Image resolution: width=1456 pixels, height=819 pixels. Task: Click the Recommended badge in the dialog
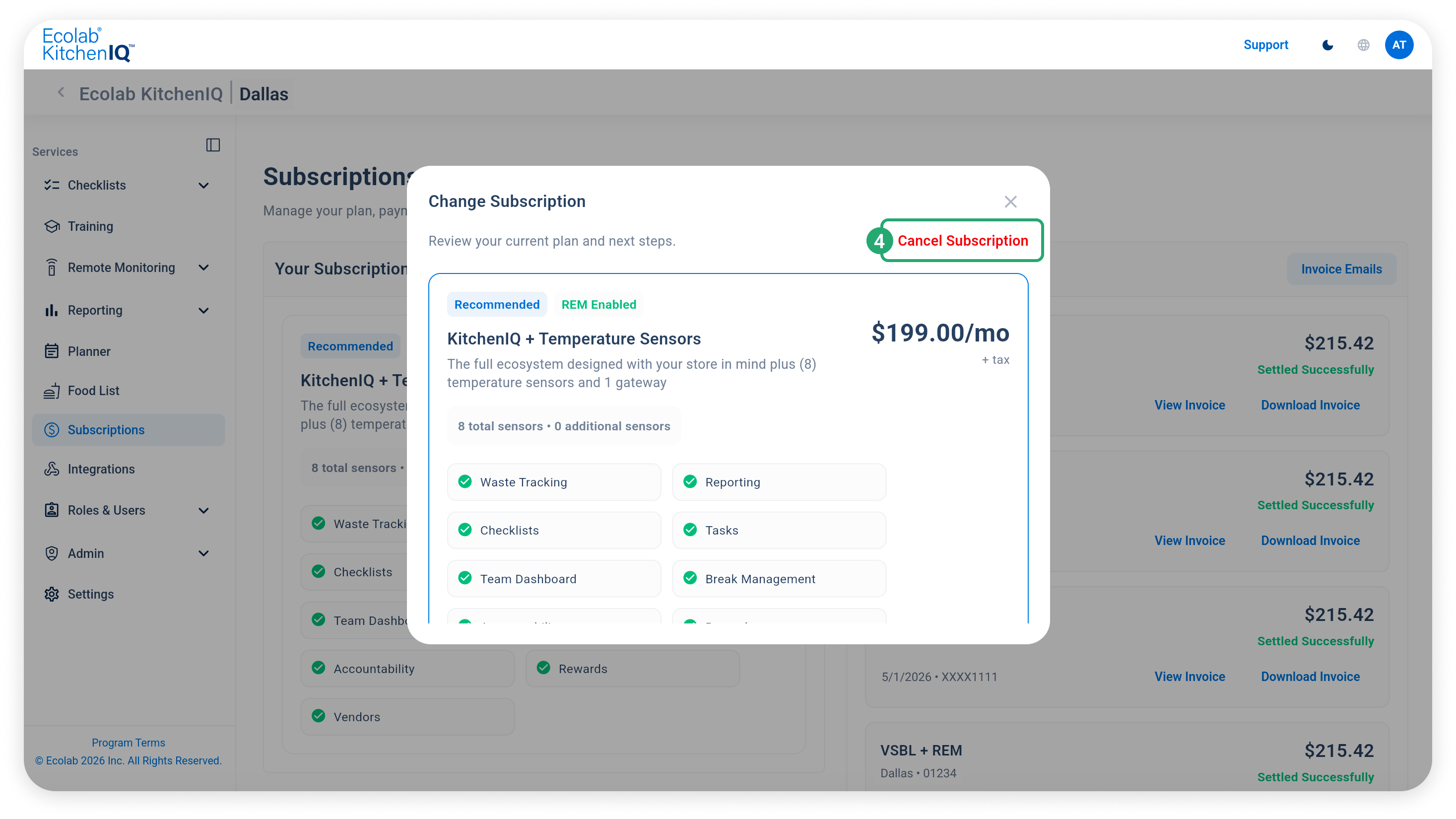pos(497,304)
